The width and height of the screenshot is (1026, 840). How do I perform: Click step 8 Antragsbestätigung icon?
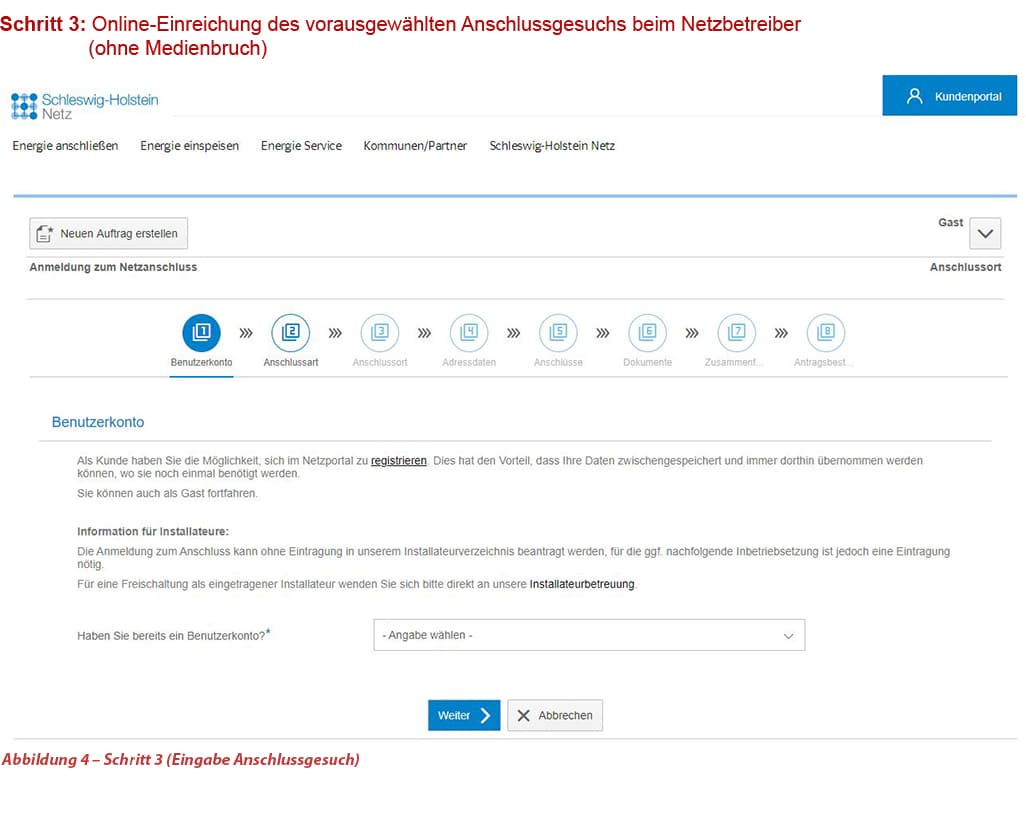[x=825, y=332]
